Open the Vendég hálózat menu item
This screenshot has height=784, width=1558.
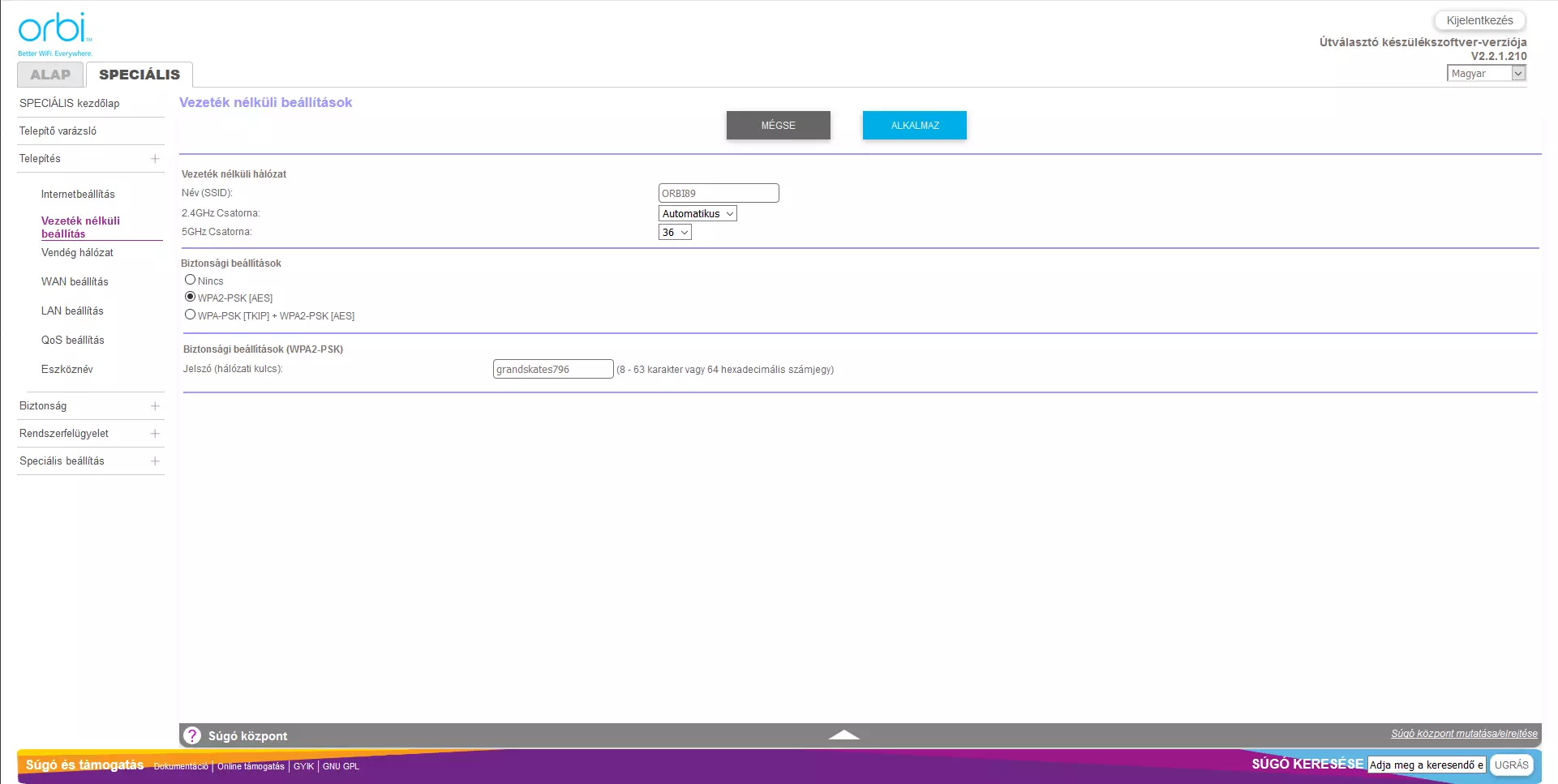(x=77, y=253)
